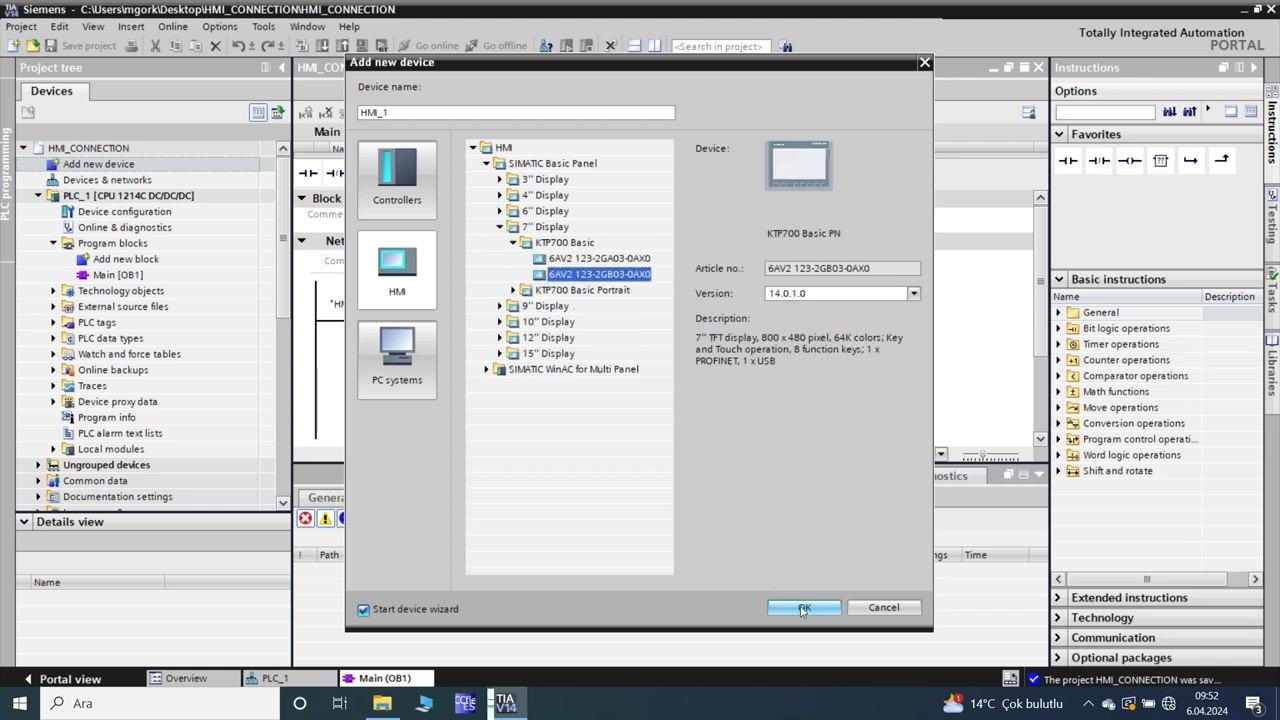Toggle Start device wizard checkbox
This screenshot has width=1280, height=720.
pos(364,609)
